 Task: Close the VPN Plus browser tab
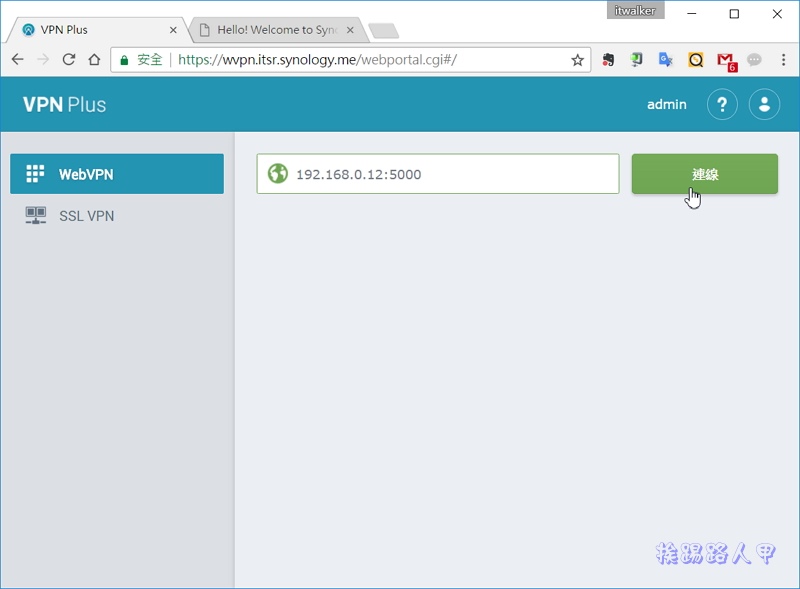173,30
